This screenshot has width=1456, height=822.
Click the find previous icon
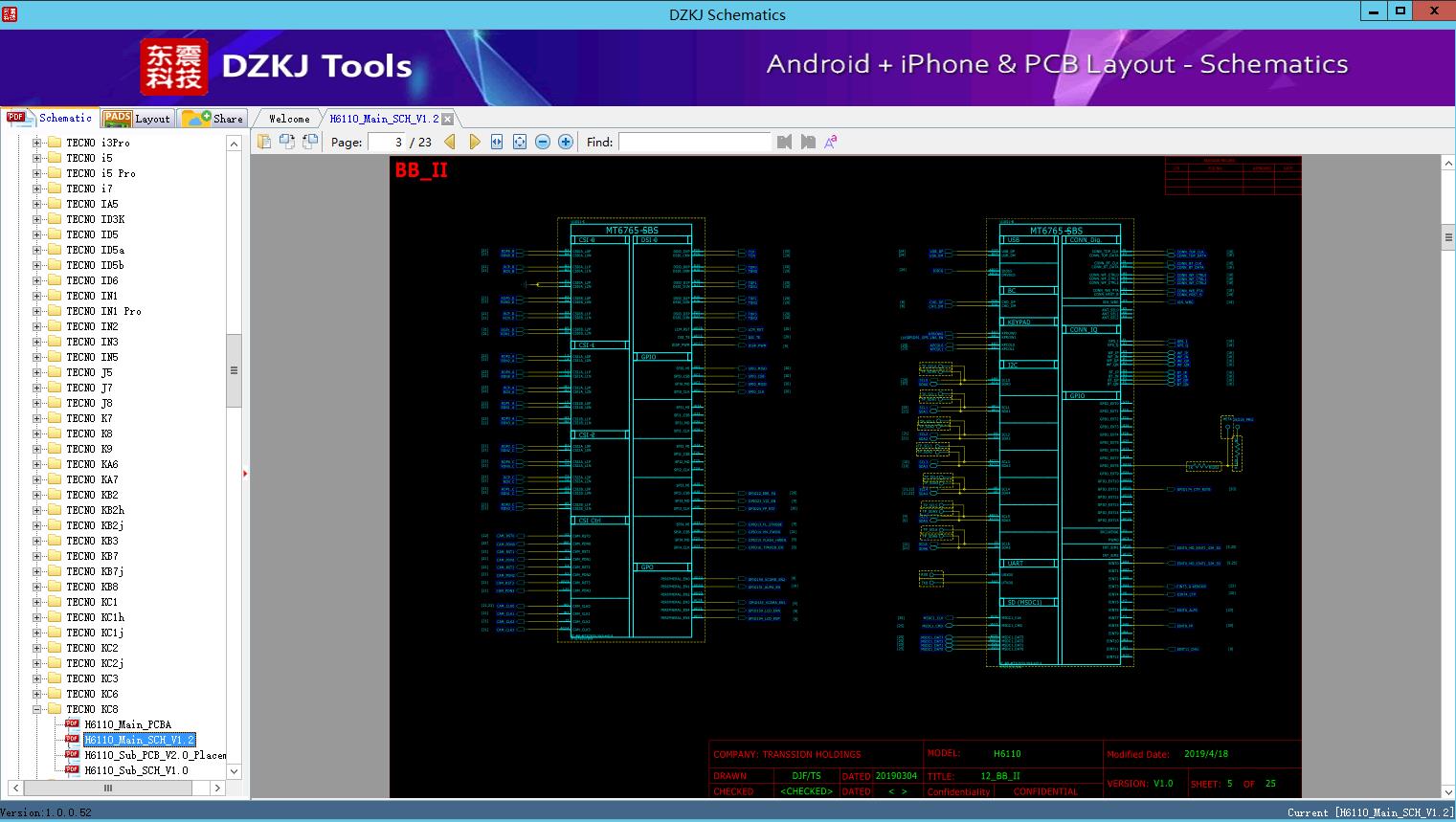785,142
